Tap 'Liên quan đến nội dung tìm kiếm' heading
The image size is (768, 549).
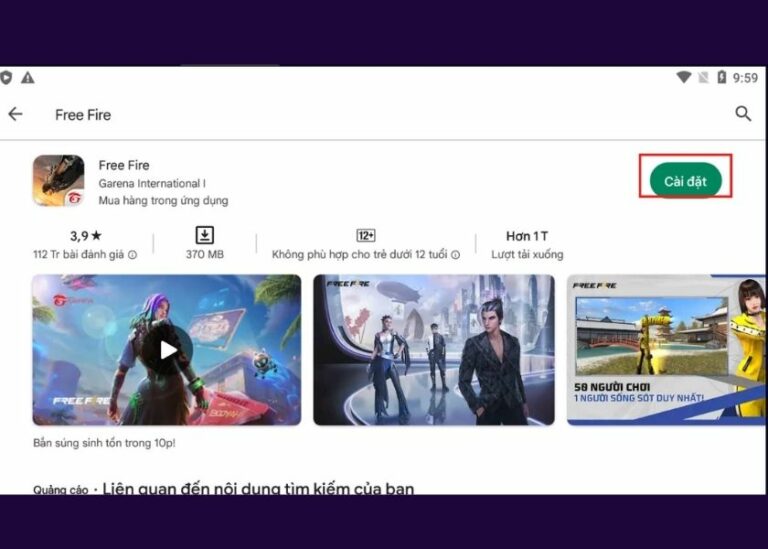click(x=258, y=488)
